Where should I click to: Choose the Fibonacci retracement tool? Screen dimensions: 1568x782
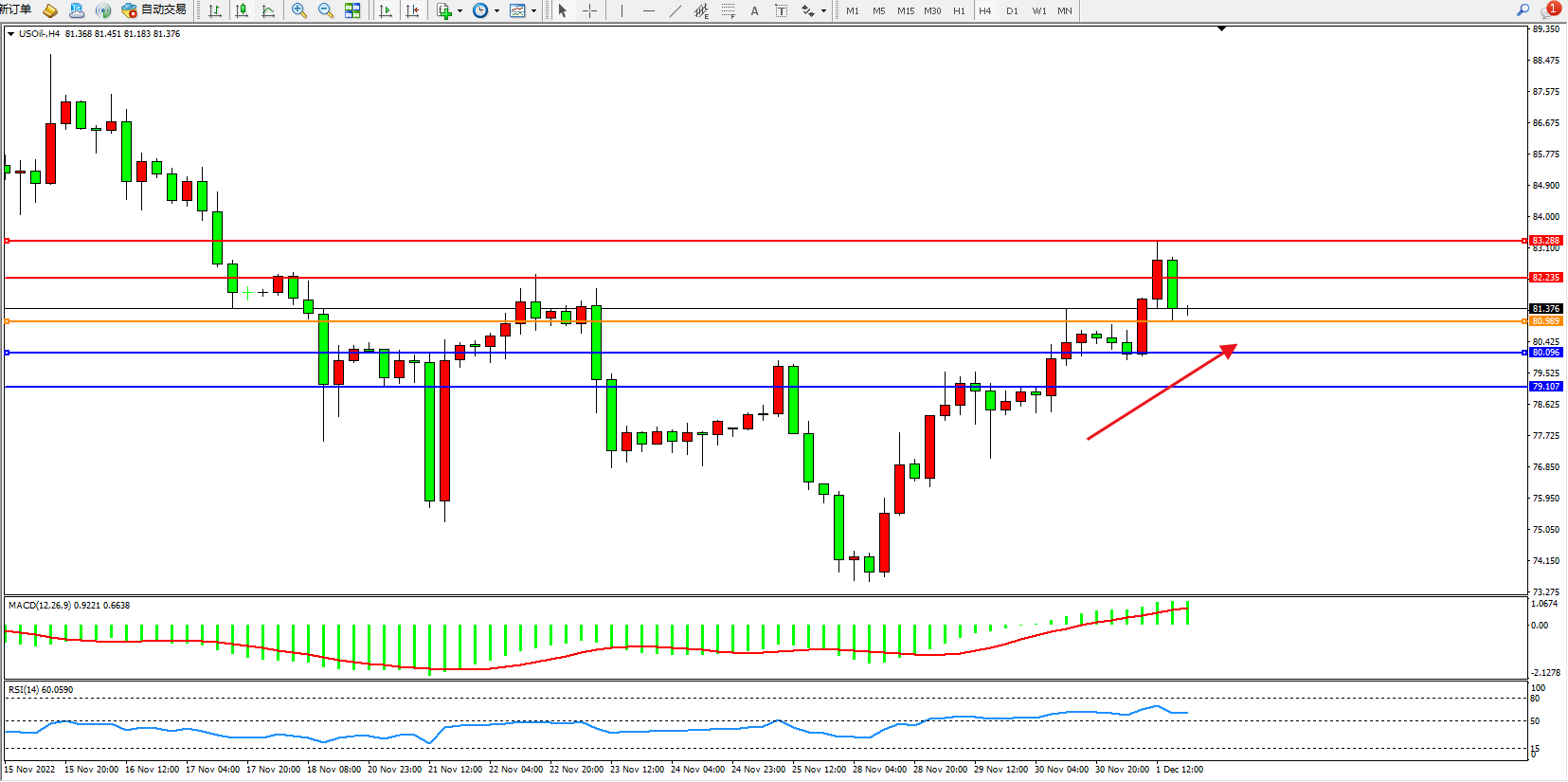pos(728,10)
